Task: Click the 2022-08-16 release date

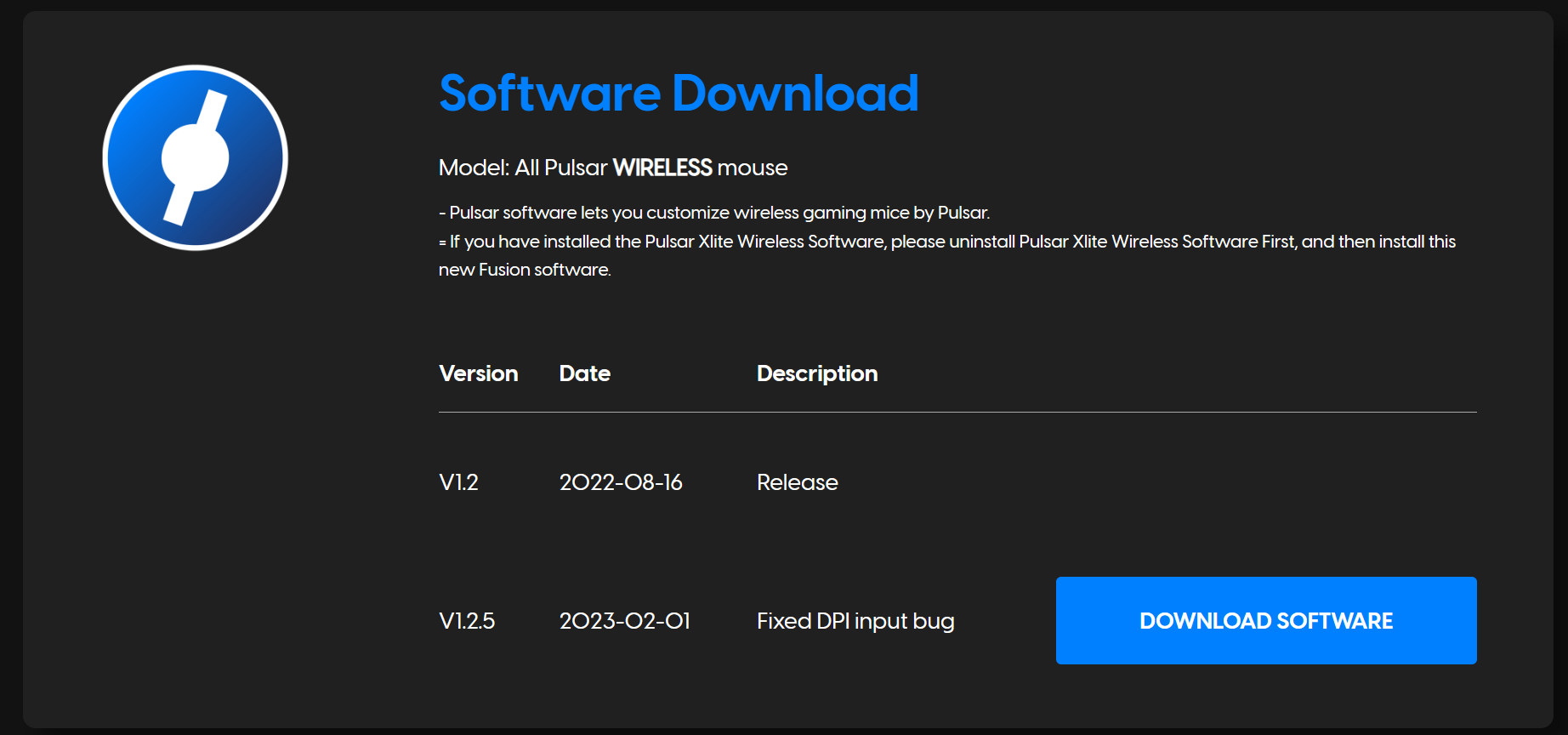Action: pyautogui.click(x=621, y=482)
